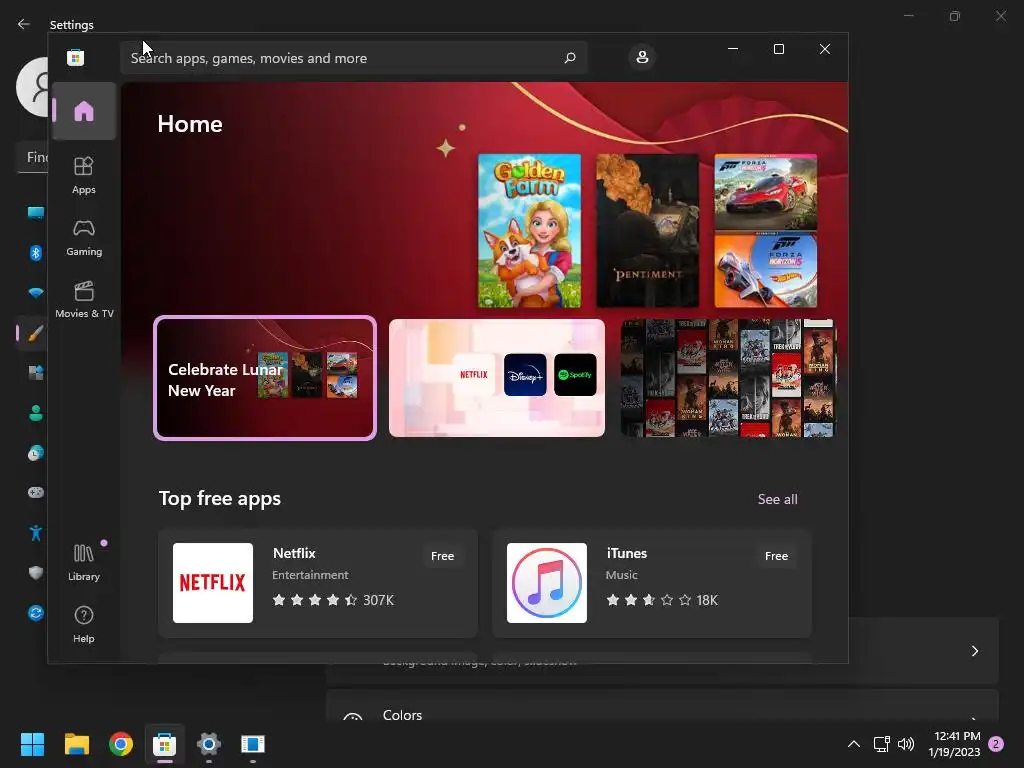This screenshot has height=768, width=1024.
Task: Click See all for Top free apps
Action: pos(777,499)
